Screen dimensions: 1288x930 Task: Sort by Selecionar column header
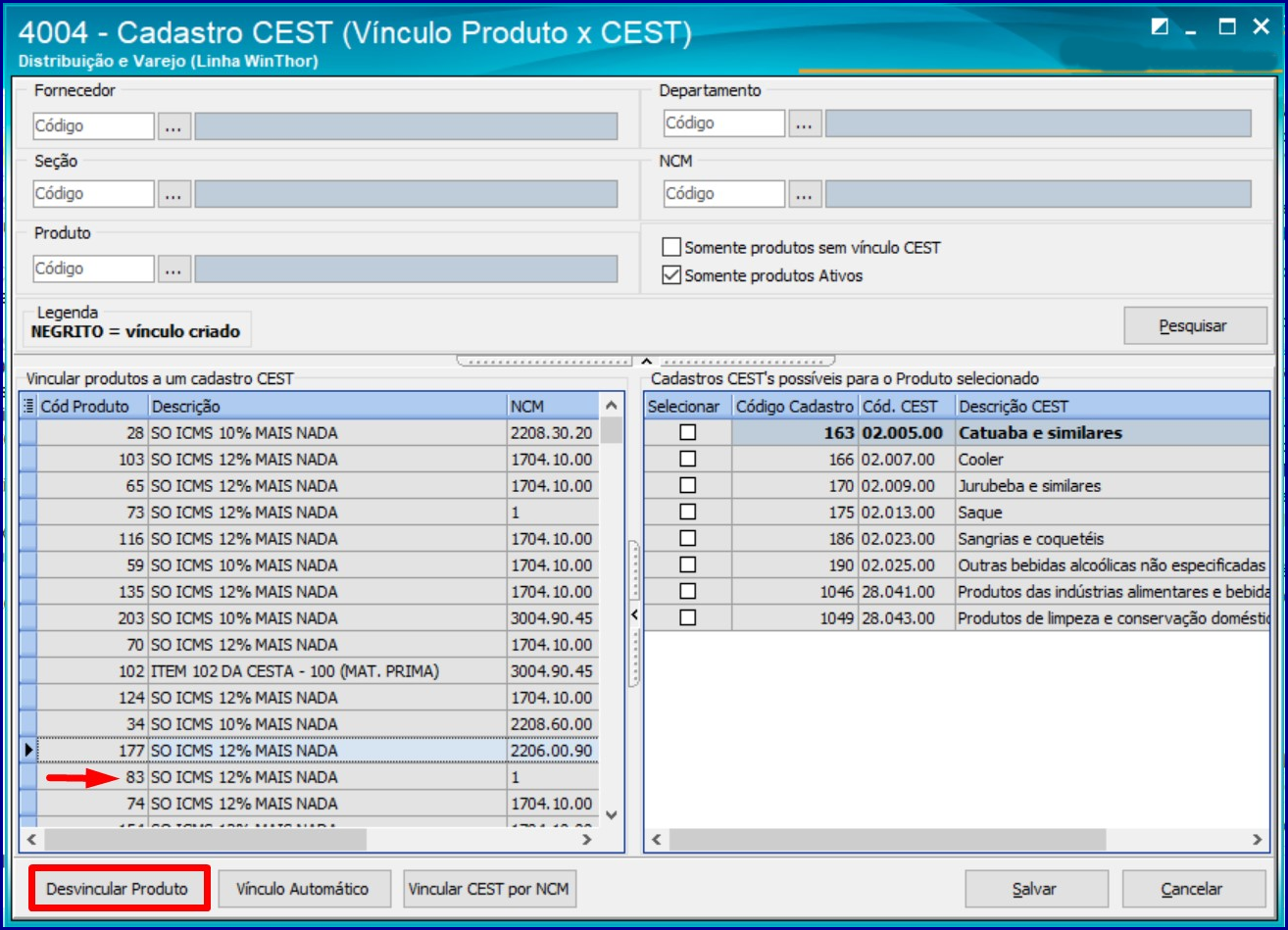(688, 406)
